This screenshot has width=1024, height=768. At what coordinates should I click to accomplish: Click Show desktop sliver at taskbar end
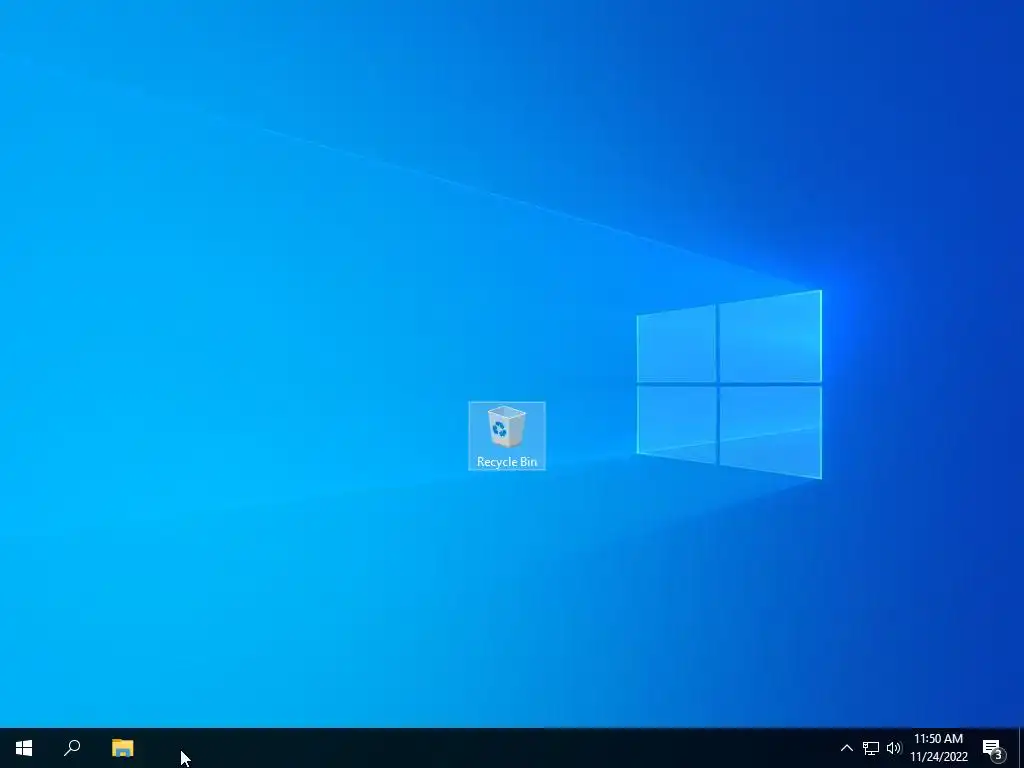tap(1021, 748)
